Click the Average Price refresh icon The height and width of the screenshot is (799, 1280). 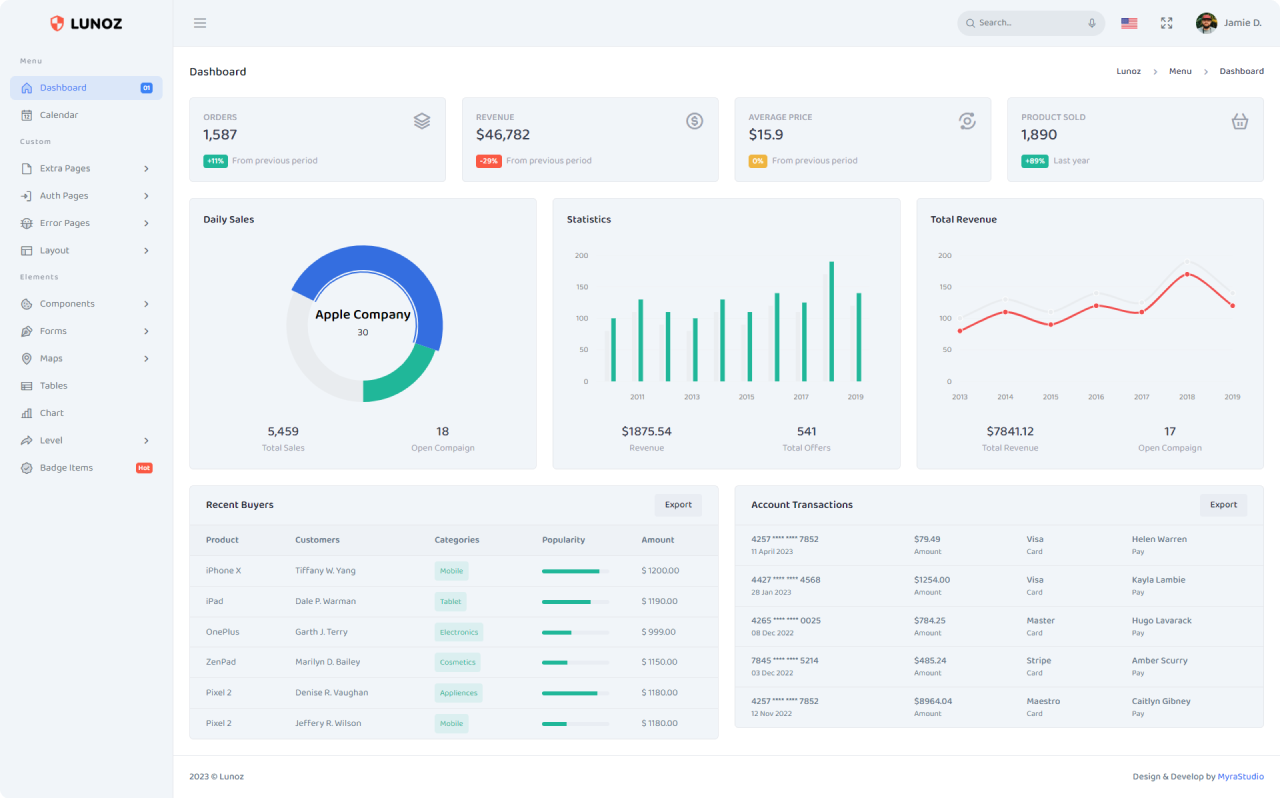coord(967,121)
